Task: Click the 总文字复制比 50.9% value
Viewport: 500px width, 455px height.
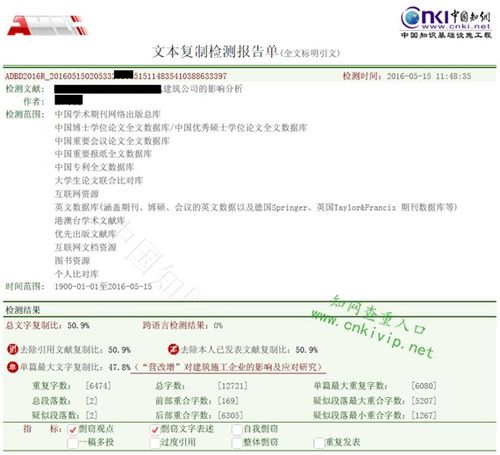Action: coord(78,325)
